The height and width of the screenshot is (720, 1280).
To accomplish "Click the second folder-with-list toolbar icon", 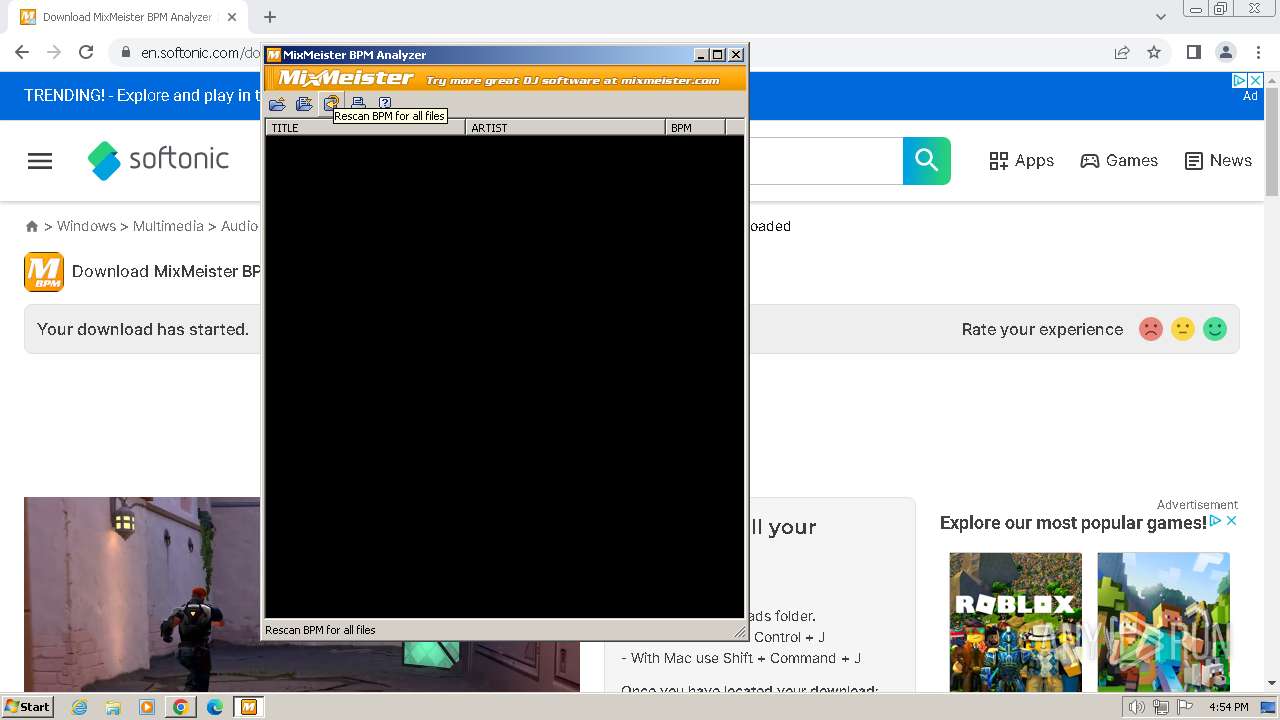I will tap(304, 103).
